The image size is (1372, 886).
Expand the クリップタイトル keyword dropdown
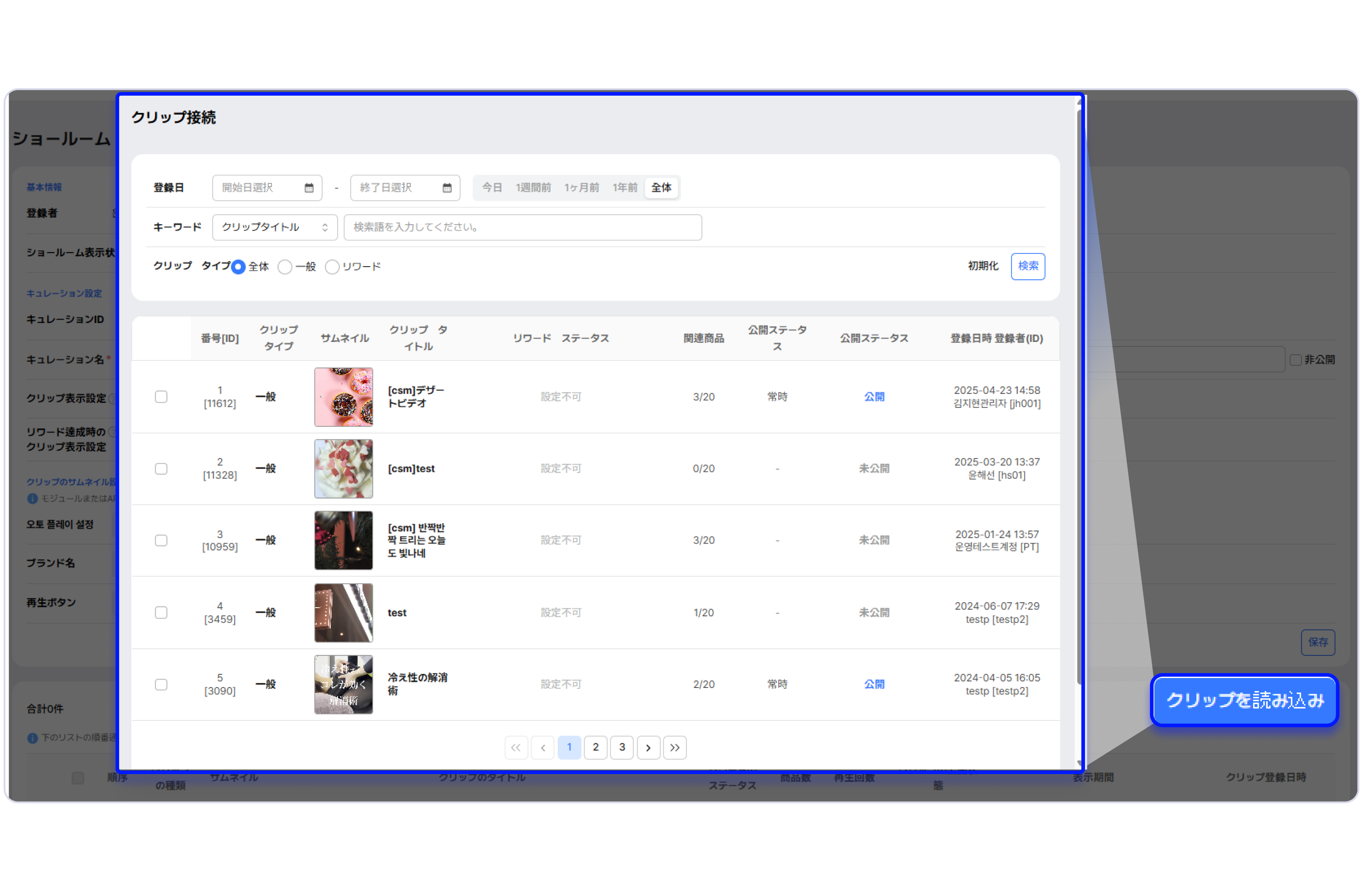[274, 227]
